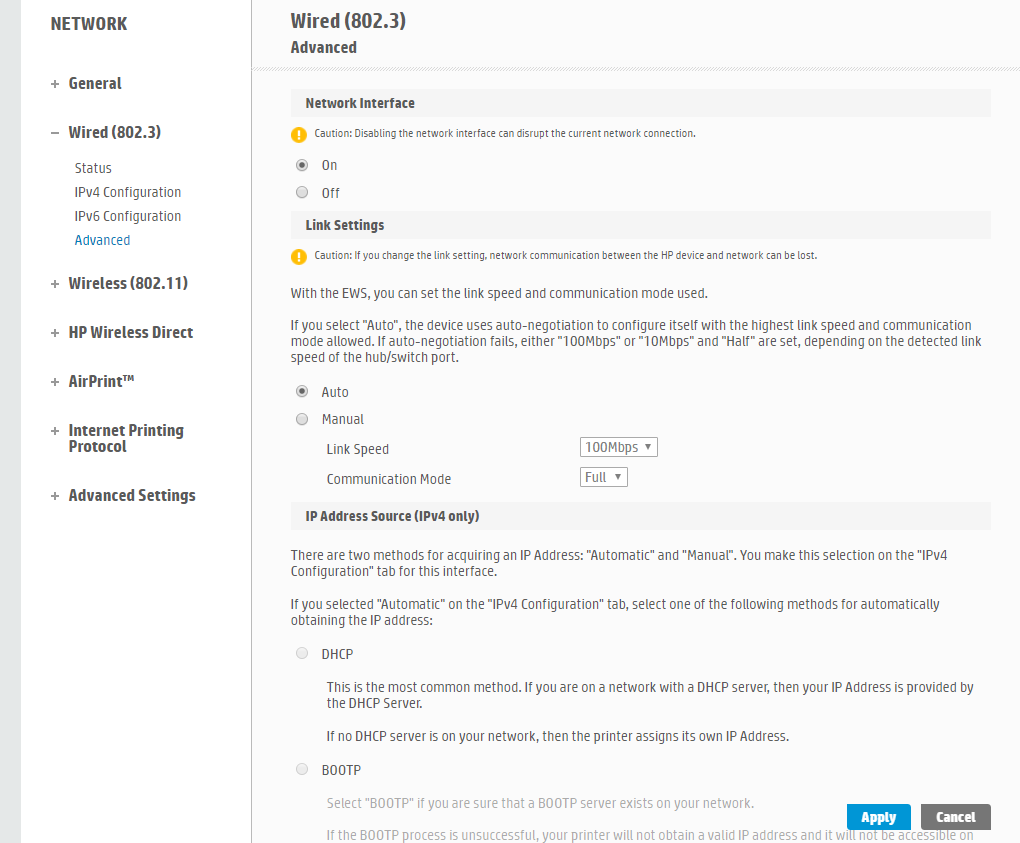The image size is (1020, 843).
Task: Collapse the Wired (802.3) section
Action: [x=113, y=133]
